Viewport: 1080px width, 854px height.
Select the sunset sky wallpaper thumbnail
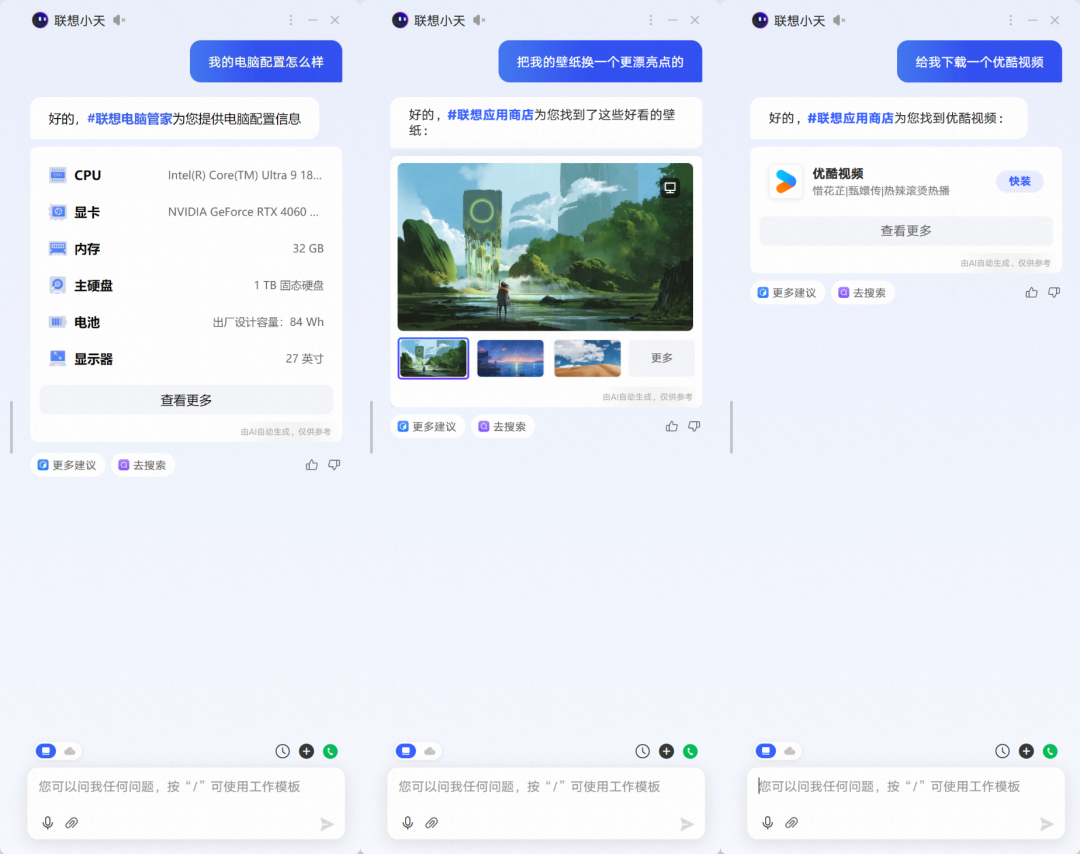[510, 357]
